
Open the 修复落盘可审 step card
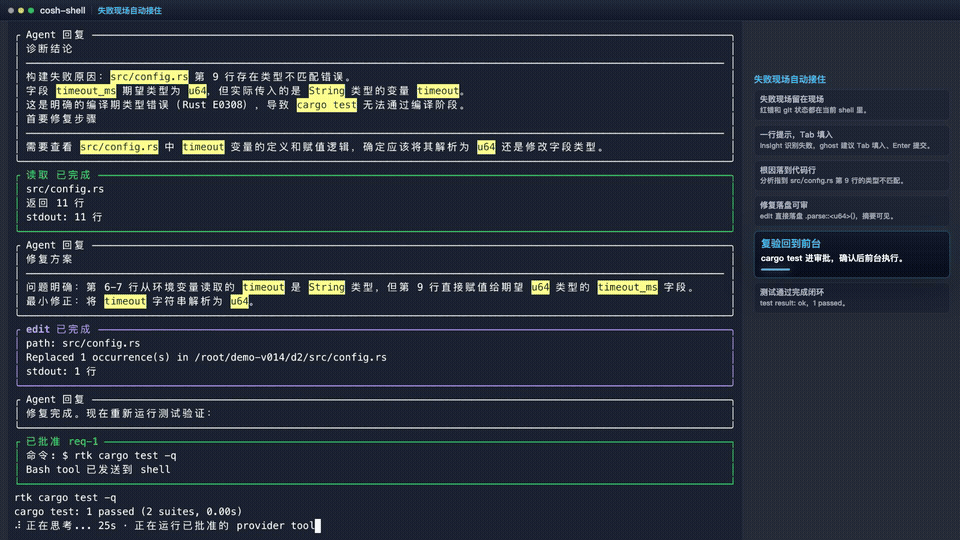851,210
